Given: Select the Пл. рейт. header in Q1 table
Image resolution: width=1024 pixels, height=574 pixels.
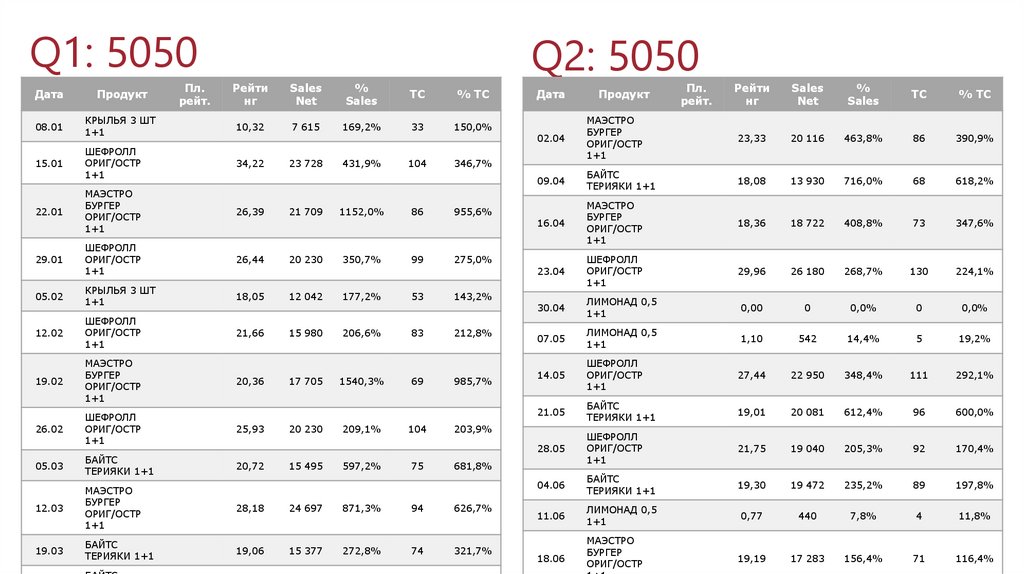Looking at the screenshot, I should (195, 94).
